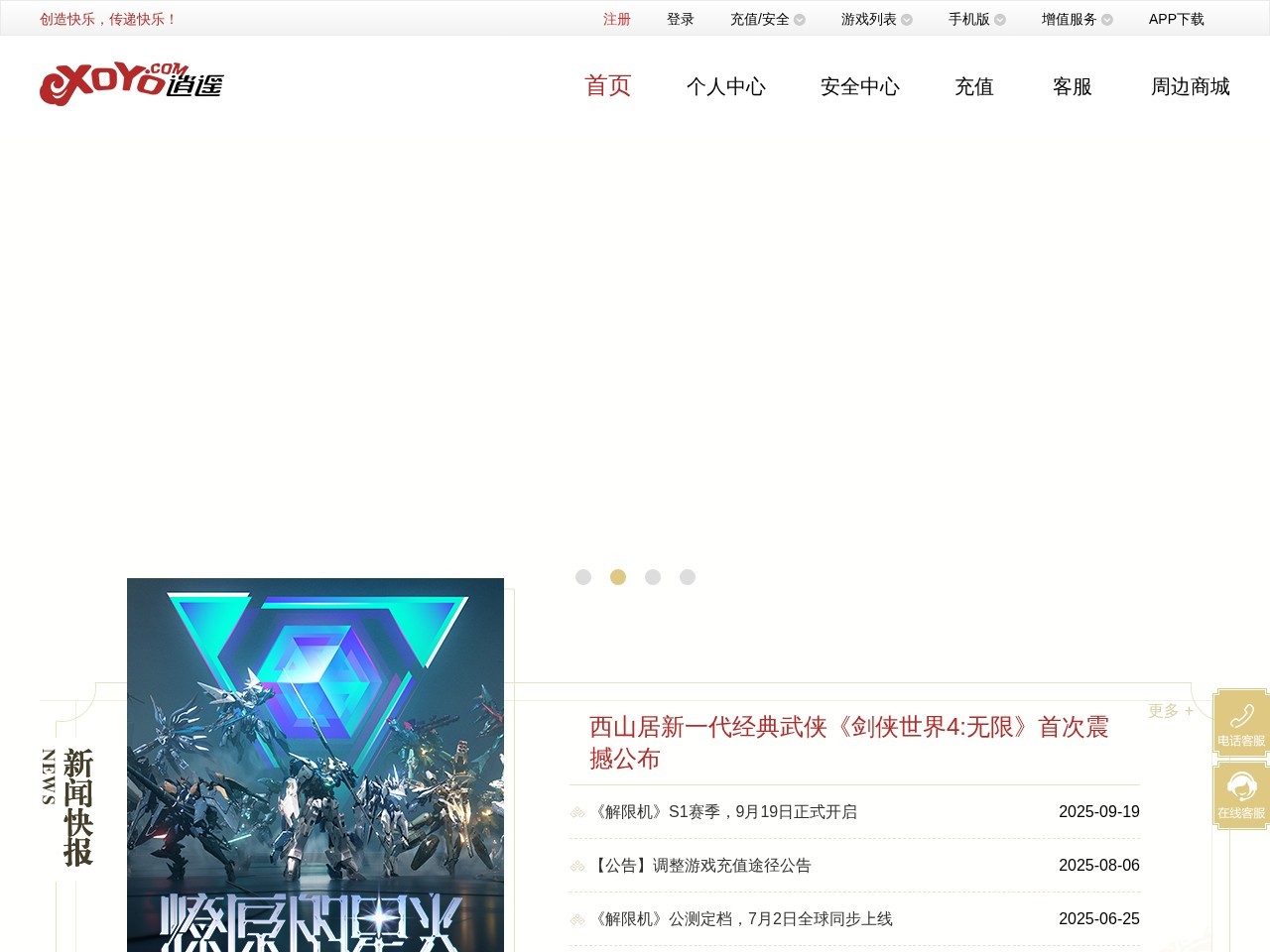Click the APP下载 link
The width and height of the screenshot is (1270, 952).
pyautogui.click(x=1177, y=19)
